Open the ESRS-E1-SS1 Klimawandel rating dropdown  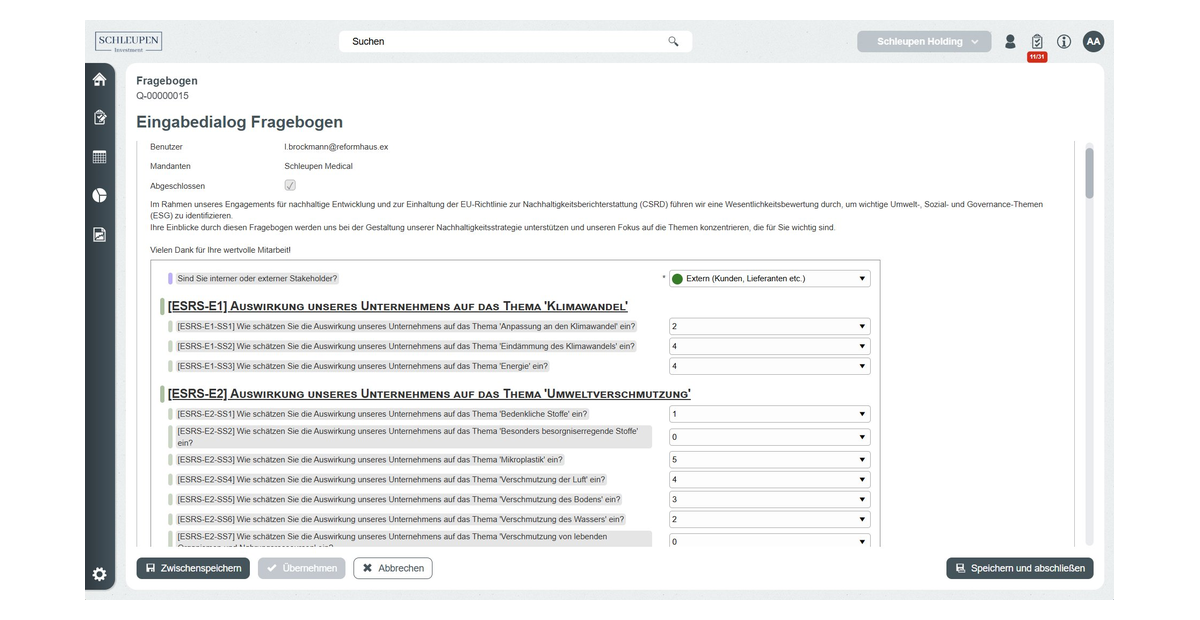(x=769, y=327)
